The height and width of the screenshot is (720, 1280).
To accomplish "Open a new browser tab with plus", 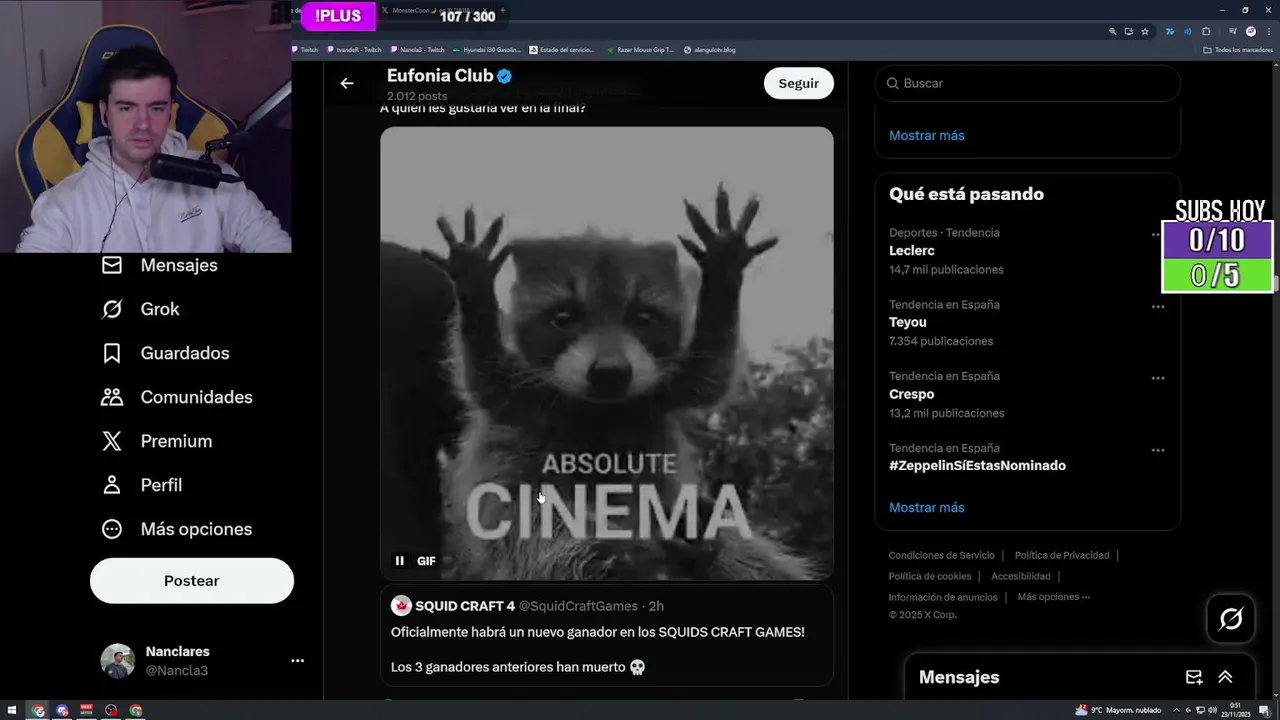I will point(502,10).
